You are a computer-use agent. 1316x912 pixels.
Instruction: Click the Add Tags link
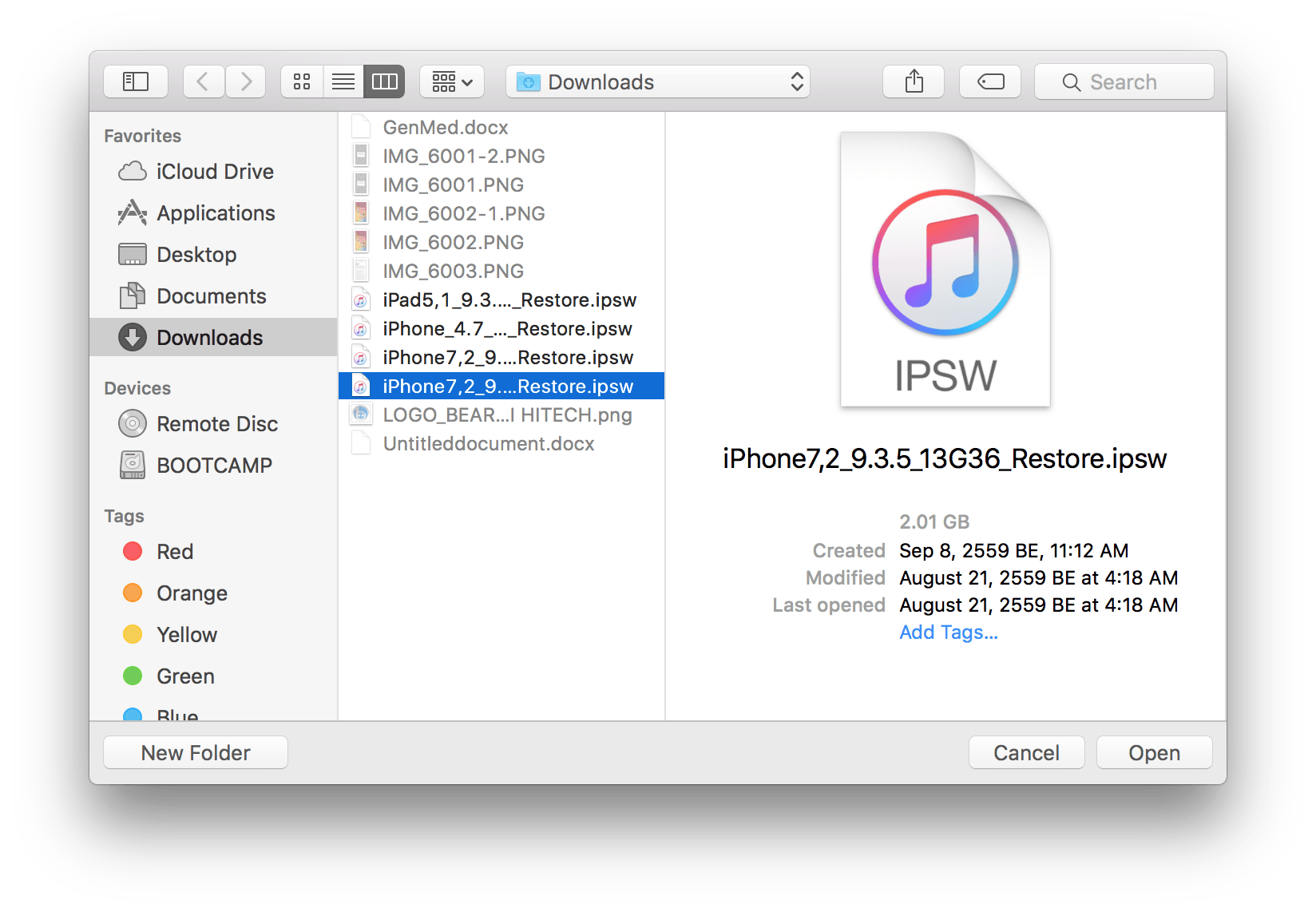[x=949, y=632]
